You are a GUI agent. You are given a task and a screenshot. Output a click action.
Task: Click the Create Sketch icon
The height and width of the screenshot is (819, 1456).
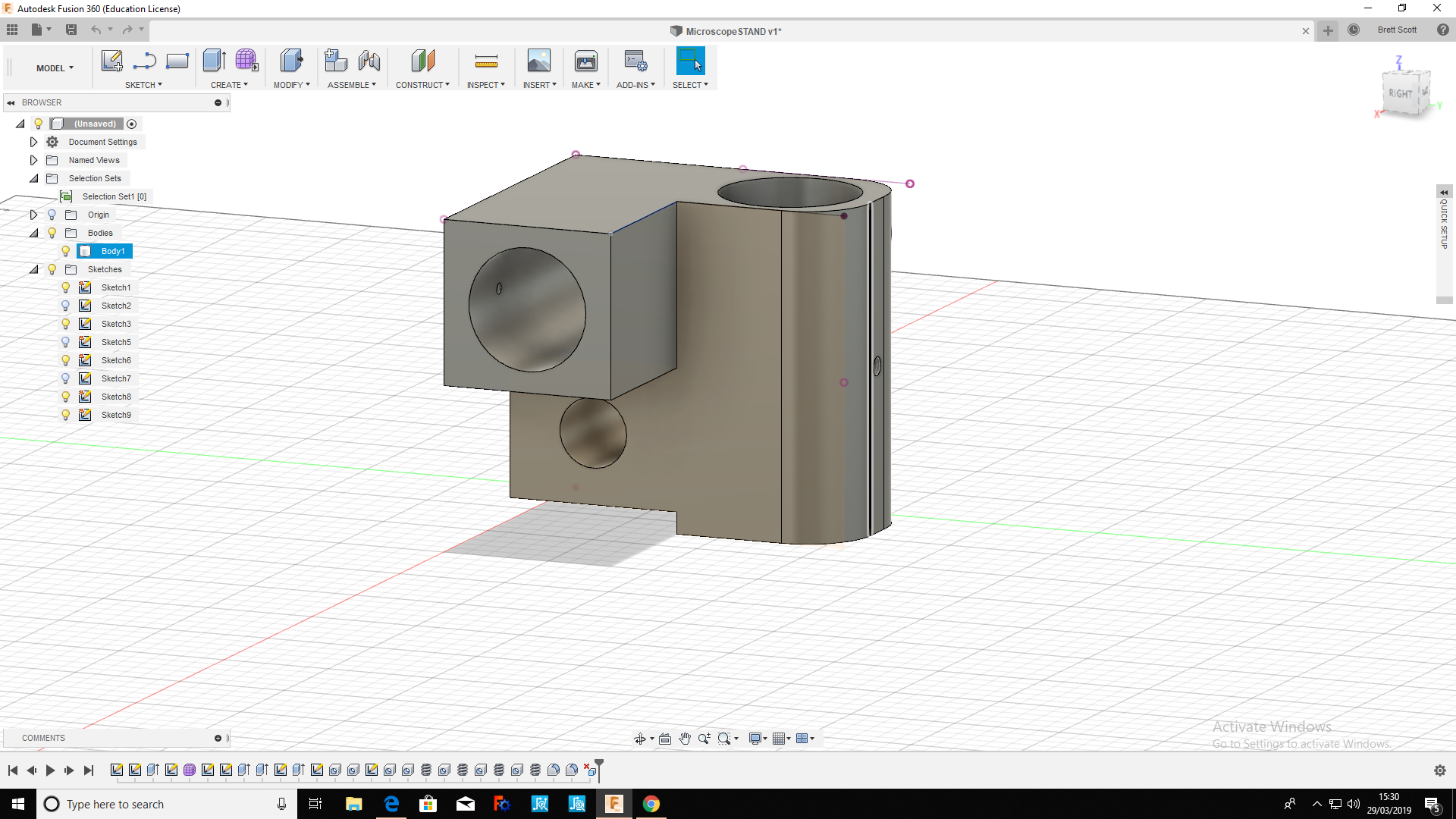[x=111, y=61]
